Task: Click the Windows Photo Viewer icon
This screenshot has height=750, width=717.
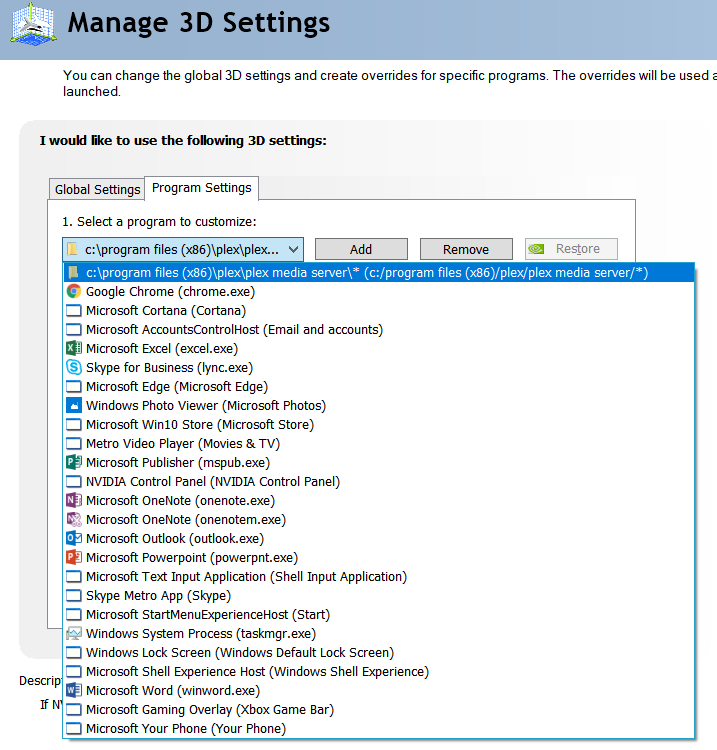Action: (74, 406)
